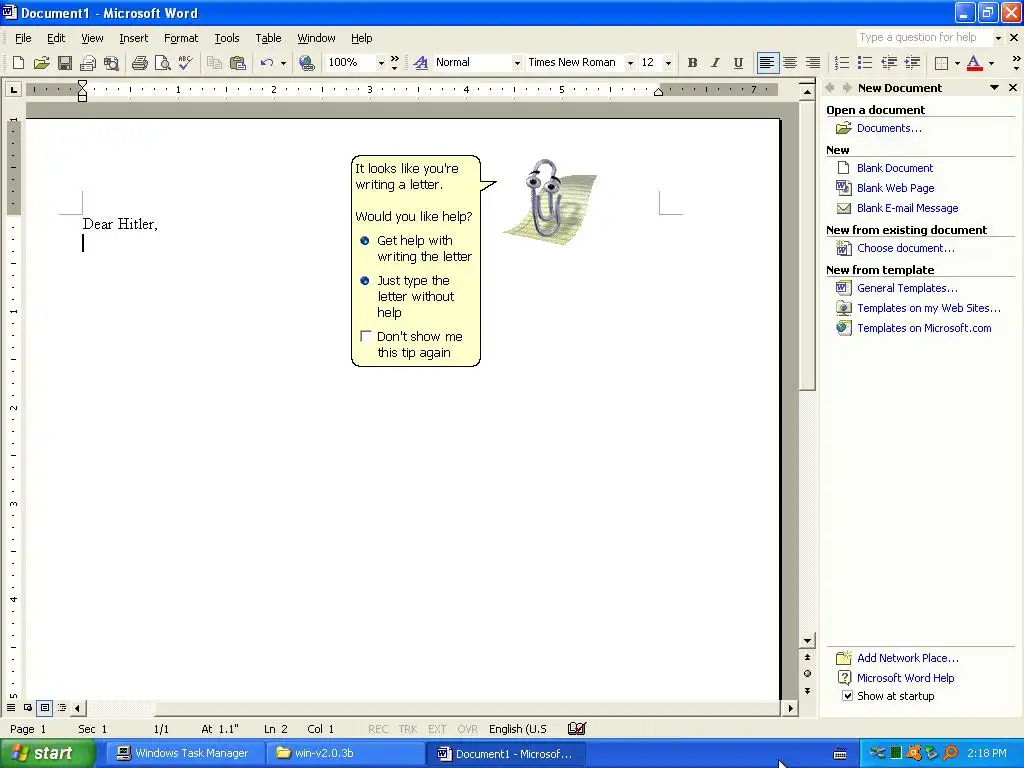Image resolution: width=1024 pixels, height=768 pixels.
Task: Apply the red font color button
Action: 974,63
